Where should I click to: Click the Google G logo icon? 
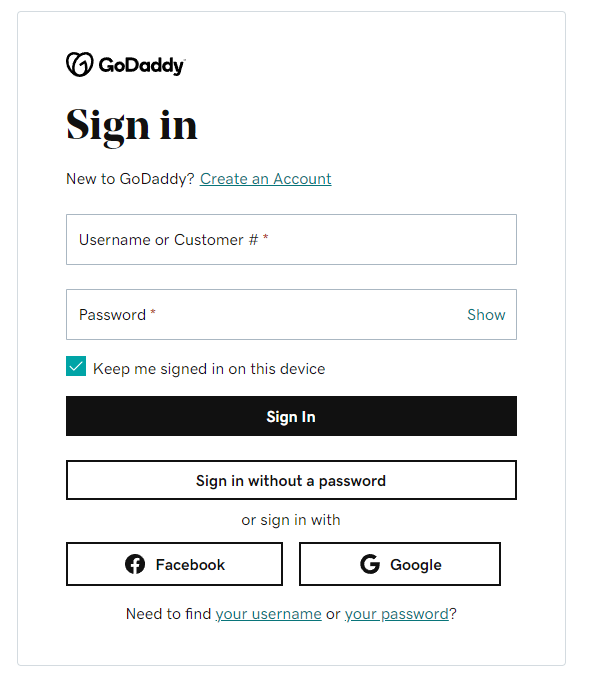coord(370,564)
